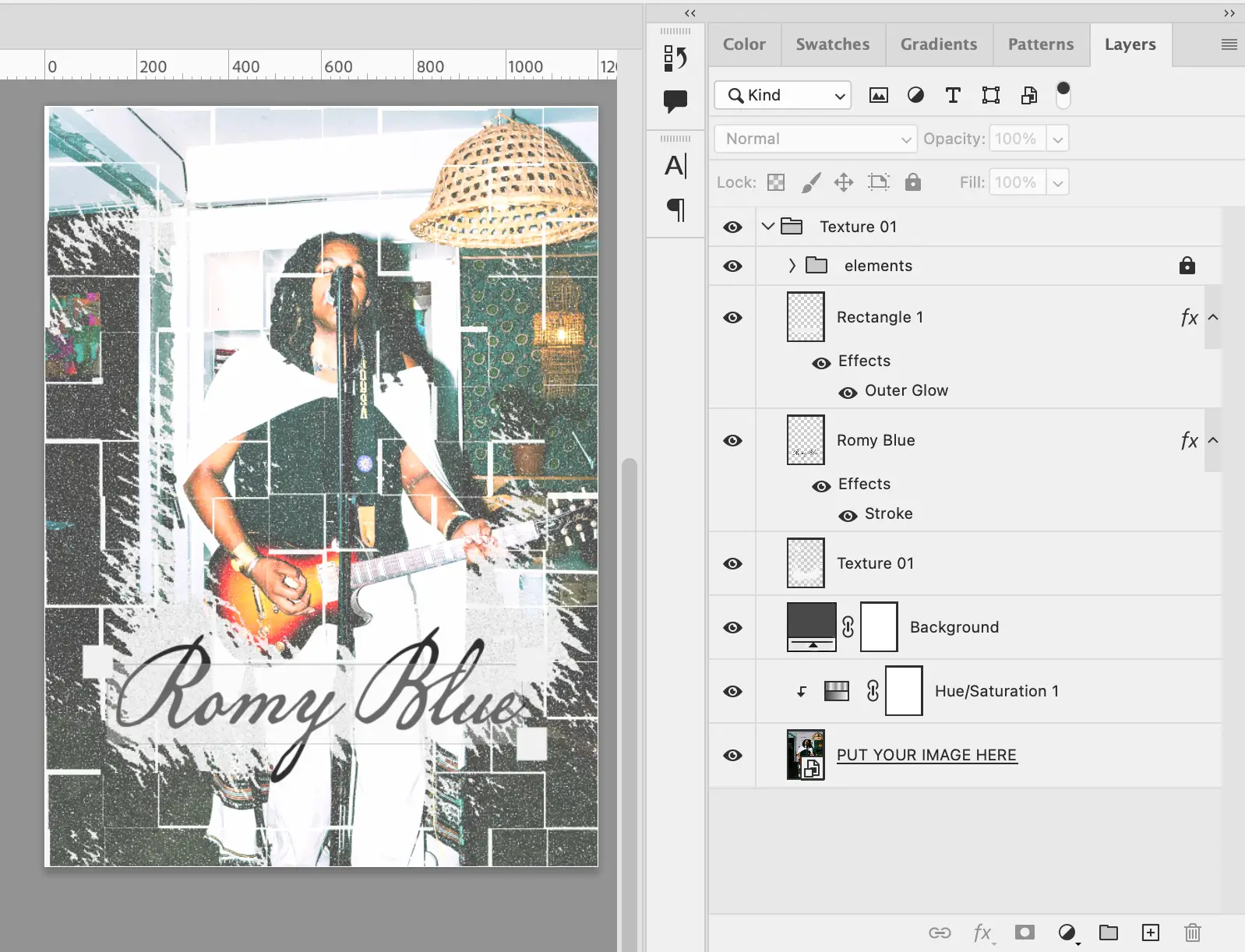The image size is (1245, 952).
Task: Click the filter for adjustment layers icon
Action: tap(915, 95)
